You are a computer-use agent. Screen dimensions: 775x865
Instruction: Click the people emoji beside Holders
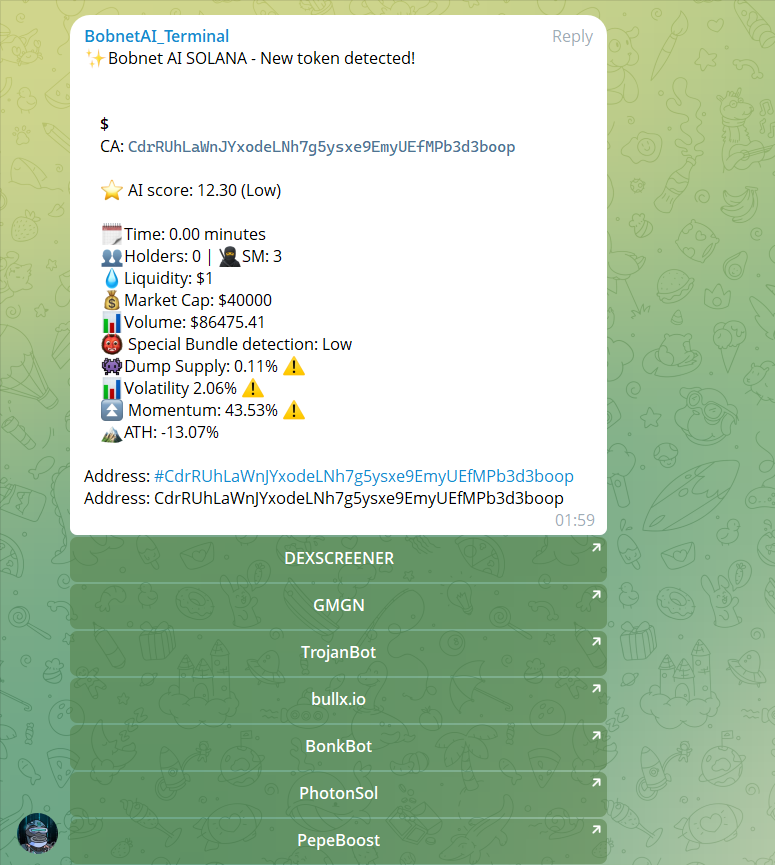click(111, 257)
